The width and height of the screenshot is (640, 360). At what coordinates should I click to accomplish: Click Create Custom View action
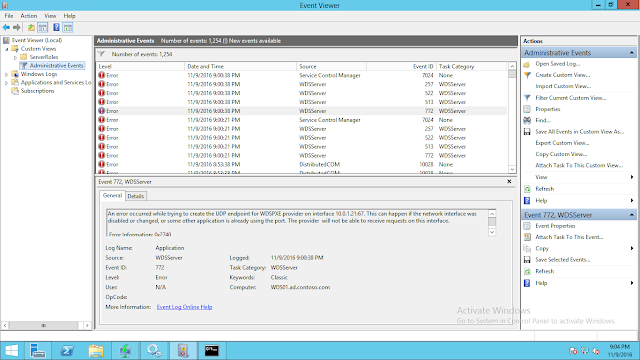(x=562, y=75)
